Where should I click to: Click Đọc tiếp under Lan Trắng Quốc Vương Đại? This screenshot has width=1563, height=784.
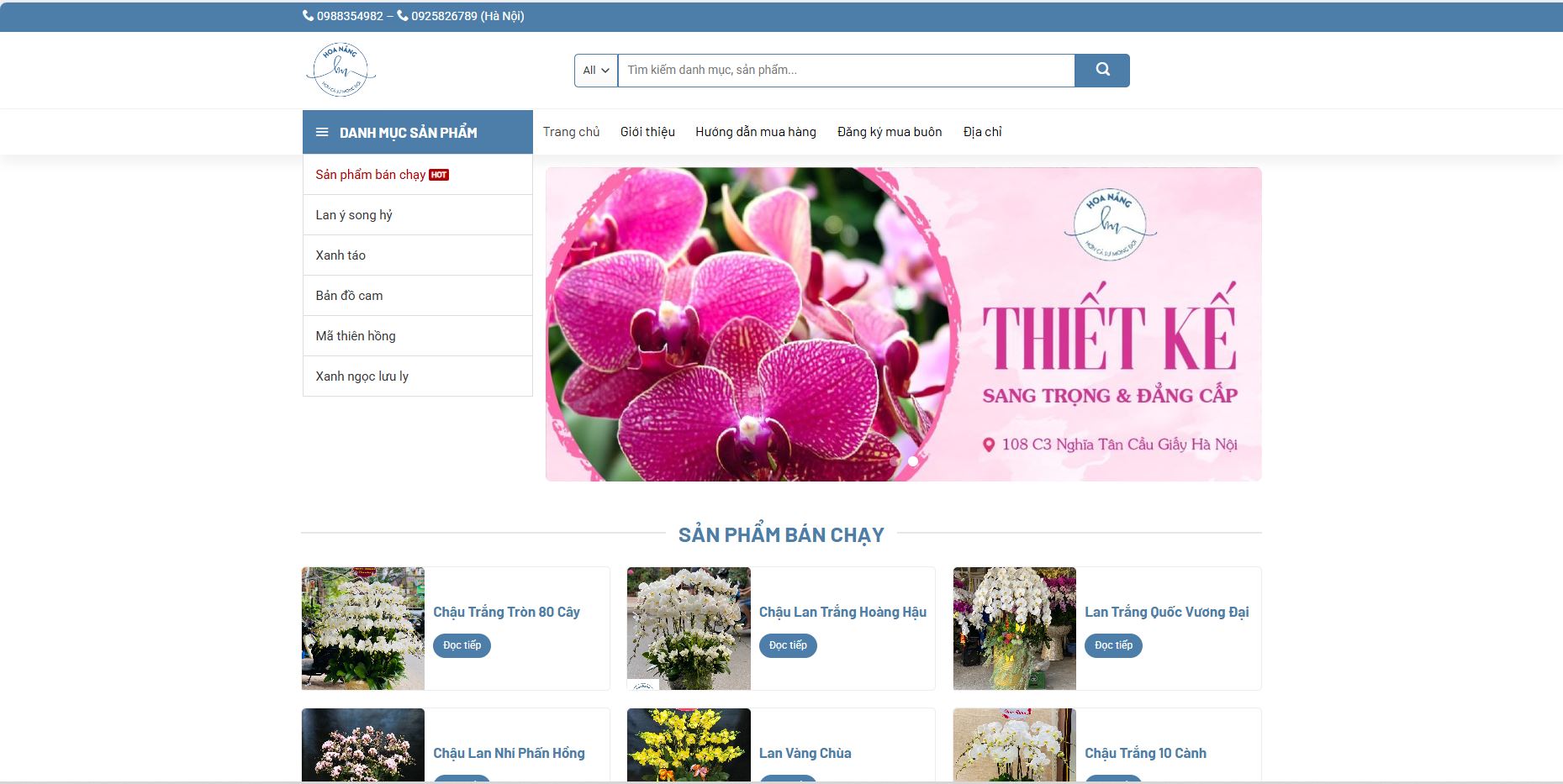point(1113,645)
